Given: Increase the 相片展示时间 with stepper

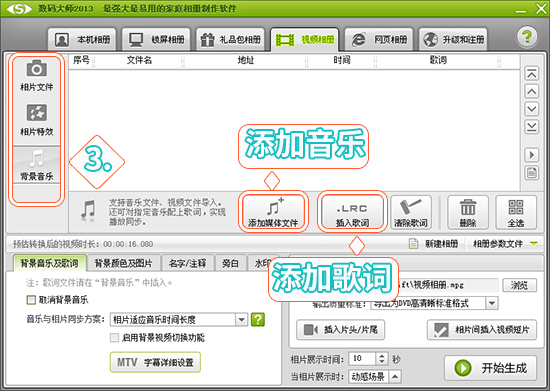Looking at the screenshot, I should [382, 355].
